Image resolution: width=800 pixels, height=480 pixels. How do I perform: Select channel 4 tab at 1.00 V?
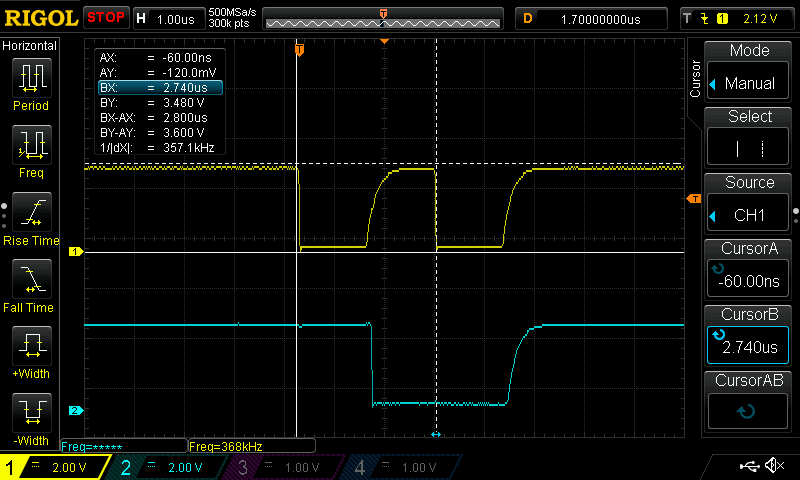point(402,467)
